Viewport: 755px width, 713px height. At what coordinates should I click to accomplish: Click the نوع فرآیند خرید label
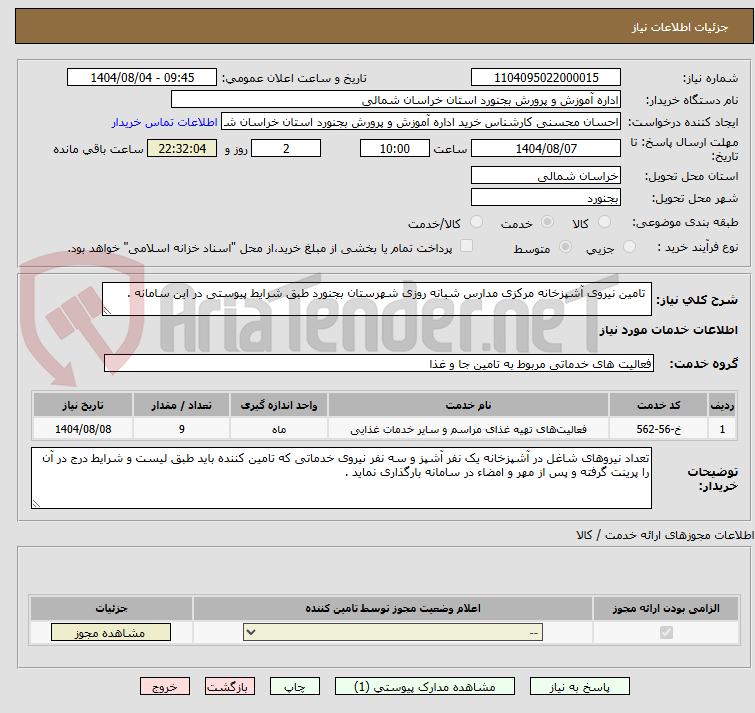coord(698,247)
